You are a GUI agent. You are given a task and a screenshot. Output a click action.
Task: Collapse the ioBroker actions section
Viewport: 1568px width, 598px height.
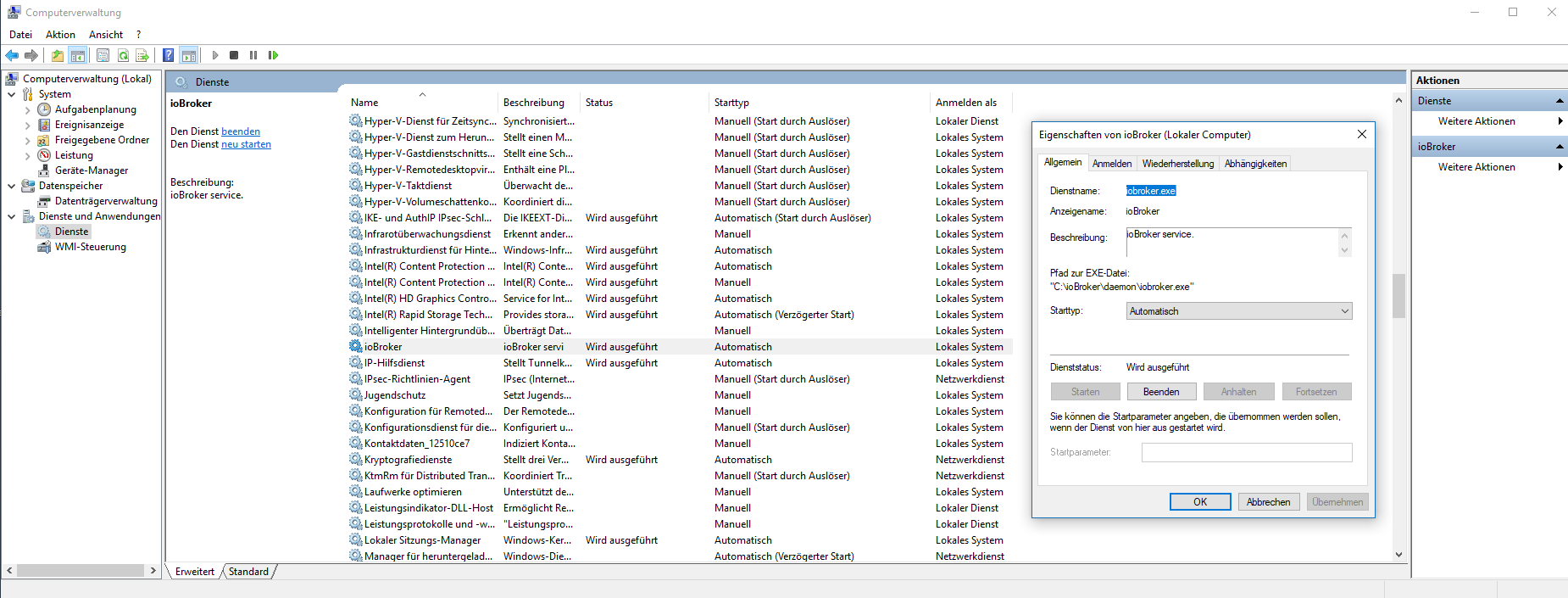(1560, 147)
